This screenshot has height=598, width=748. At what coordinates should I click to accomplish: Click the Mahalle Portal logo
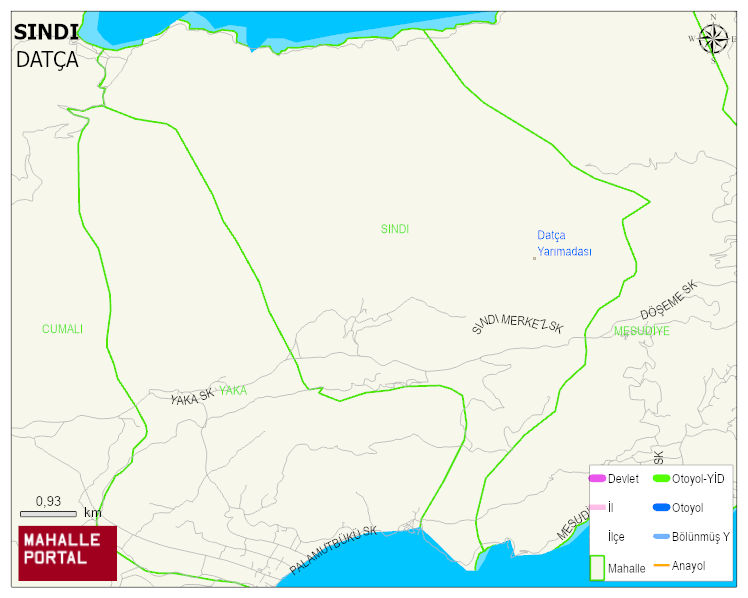pos(67,553)
